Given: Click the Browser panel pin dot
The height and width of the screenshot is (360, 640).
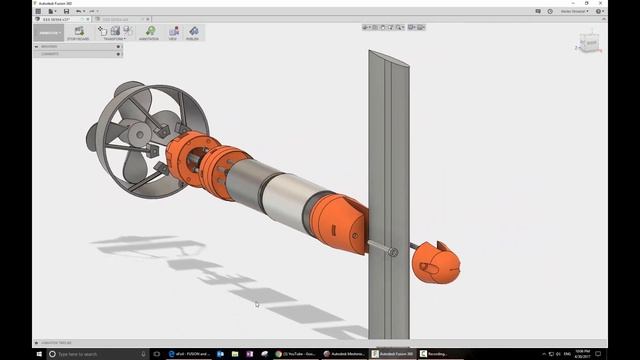Looking at the screenshot, I should (118, 47).
